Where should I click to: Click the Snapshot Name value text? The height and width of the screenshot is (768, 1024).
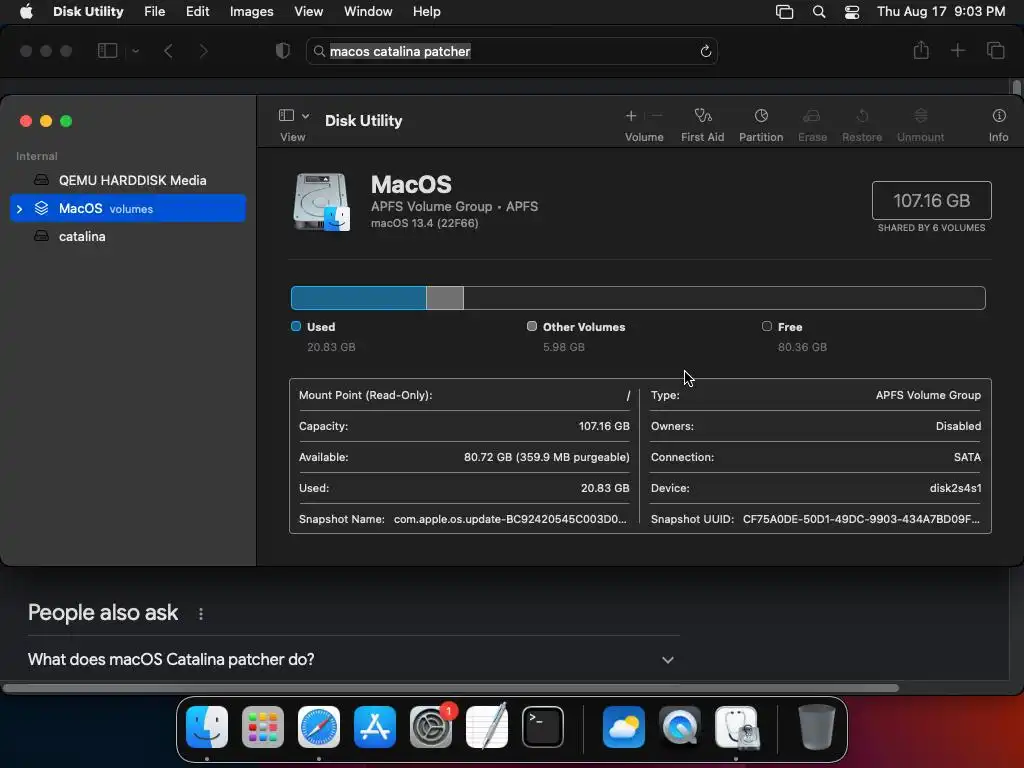pos(510,519)
